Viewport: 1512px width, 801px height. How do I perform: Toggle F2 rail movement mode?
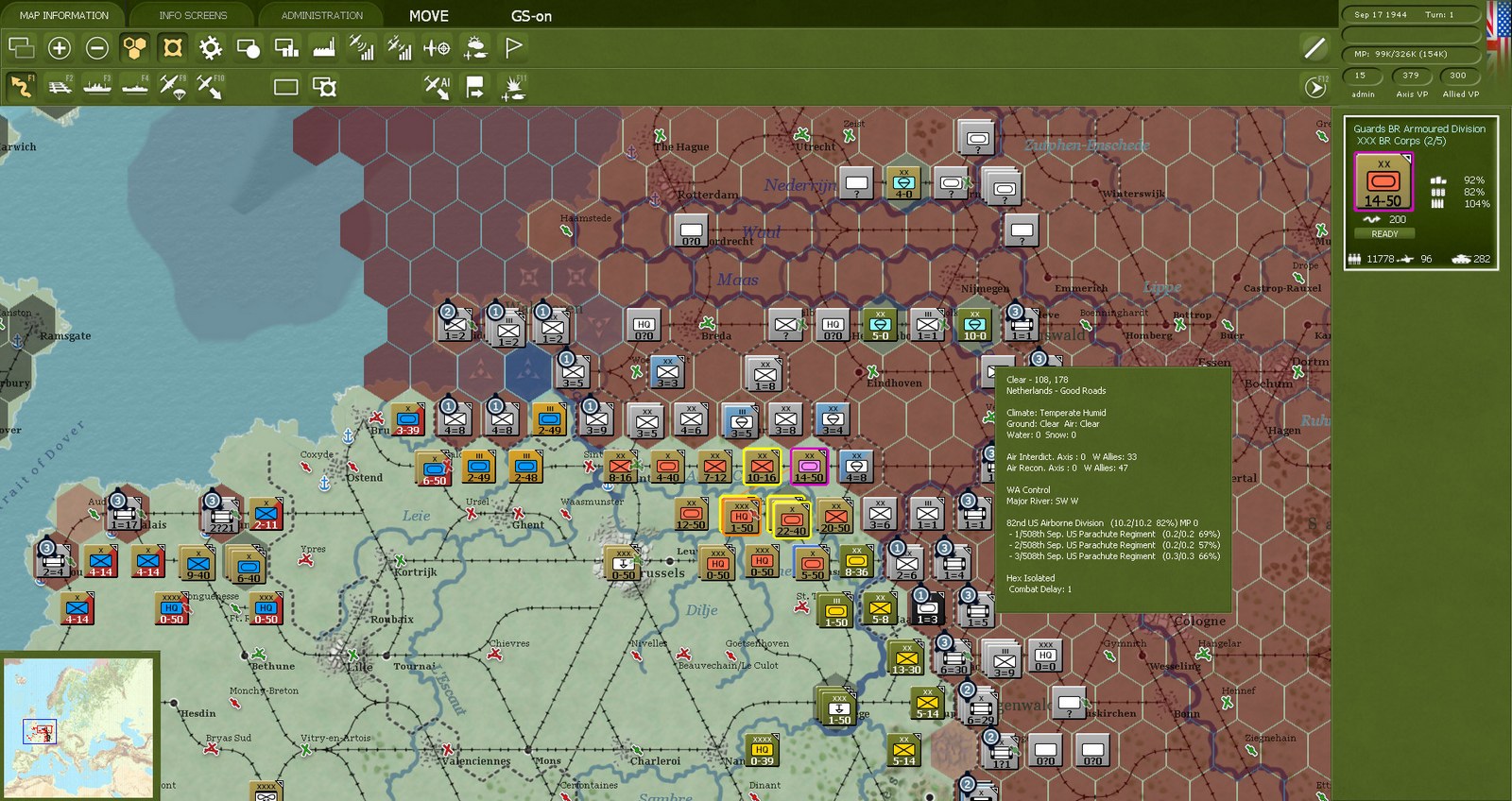(x=60, y=87)
